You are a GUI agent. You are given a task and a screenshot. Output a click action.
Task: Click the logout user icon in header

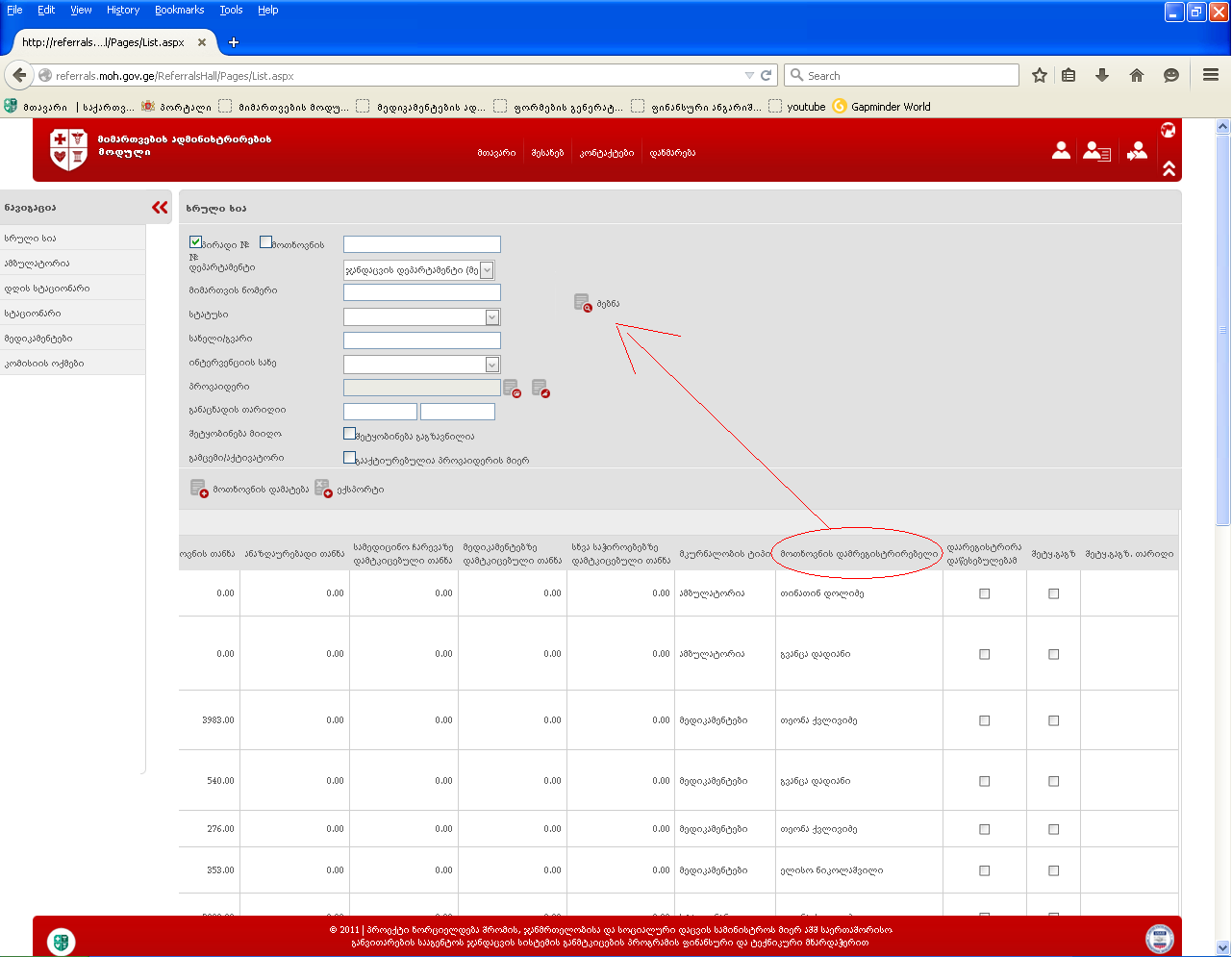(x=1137, y=151)
